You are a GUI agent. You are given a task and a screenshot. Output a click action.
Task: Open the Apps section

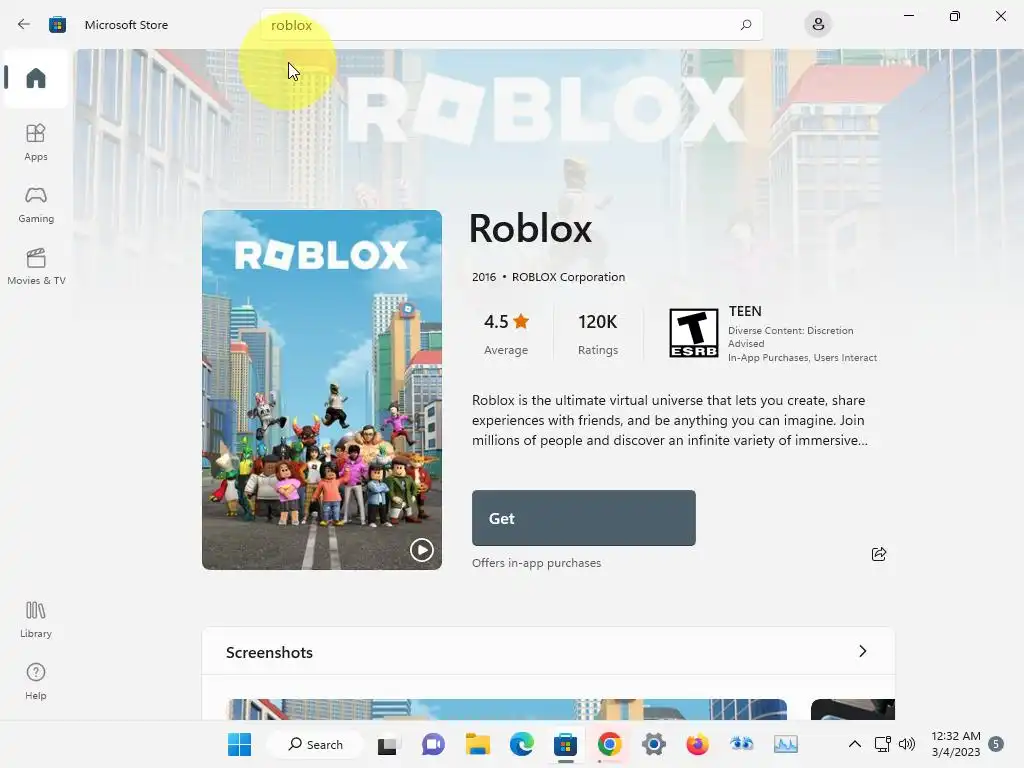pyautogui.click(x=36, y=142)
